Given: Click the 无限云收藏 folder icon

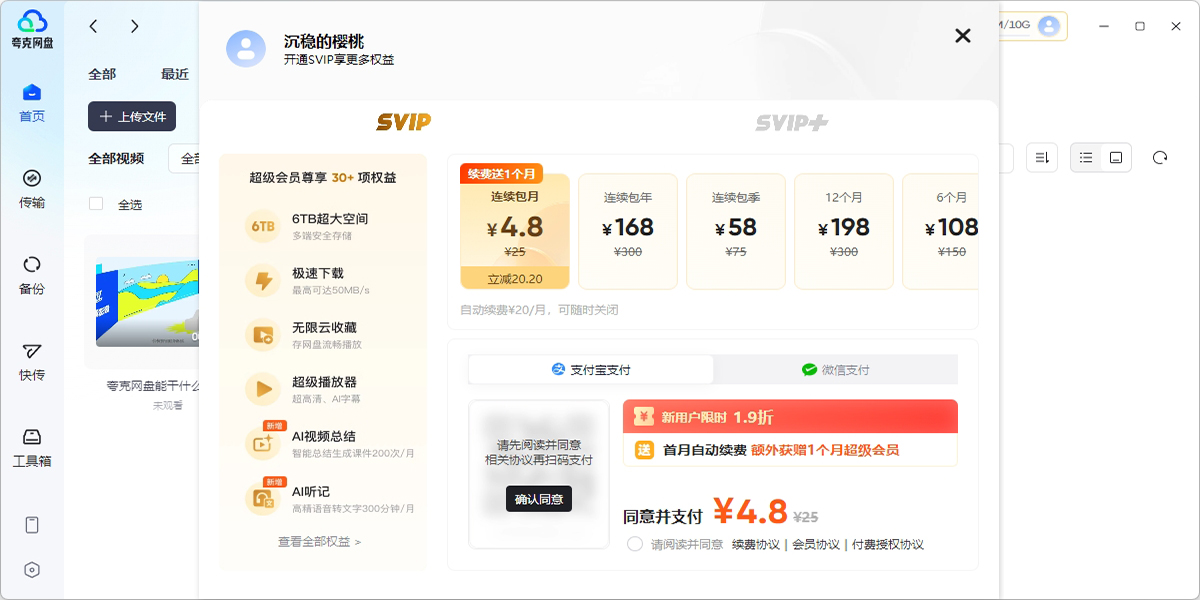Looking at the screenshot, I should click(263, 335).
